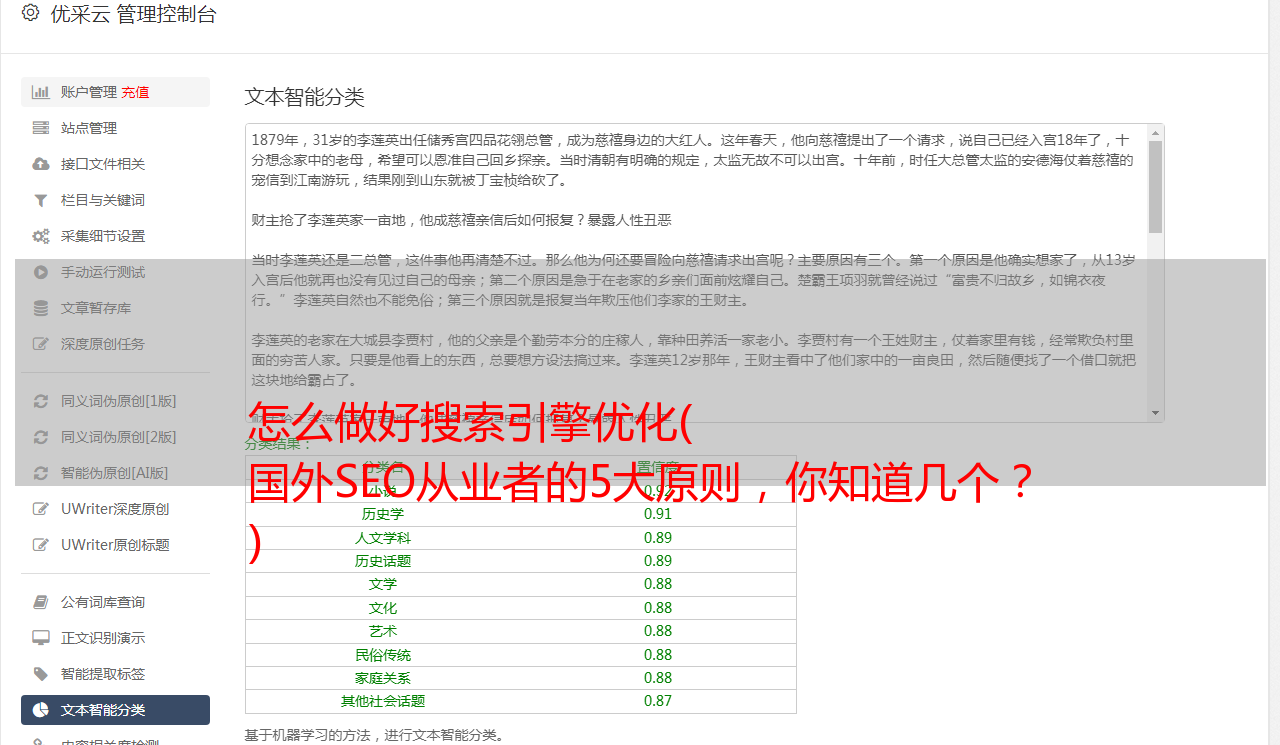Click the server icon for 站点管理
The width and height of the screenshot is (1280, 745).
click(41, 128)
